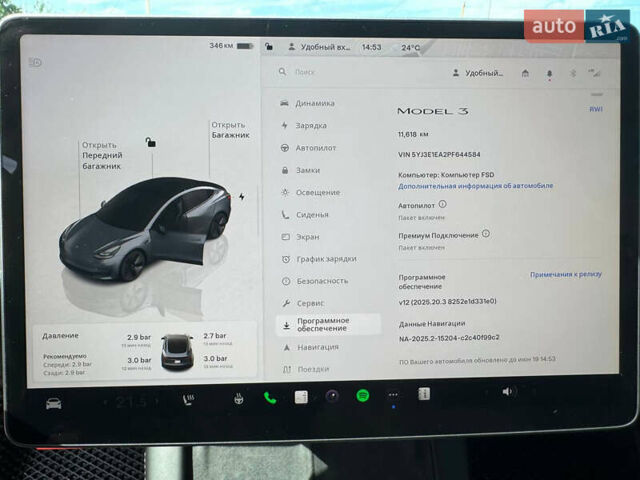Tap info icon next to Премиум Подключение
640x480 pixels.
click(486, 233)
